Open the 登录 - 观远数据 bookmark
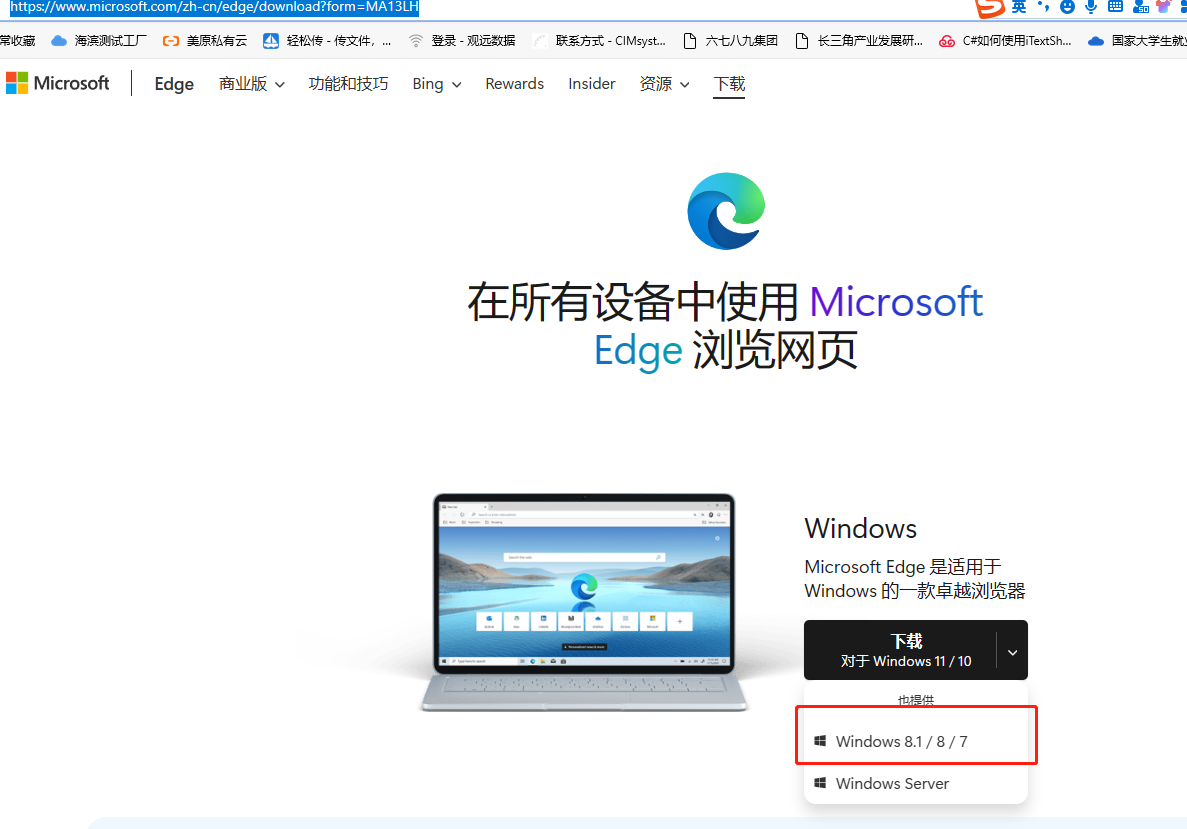 (462, 41)
